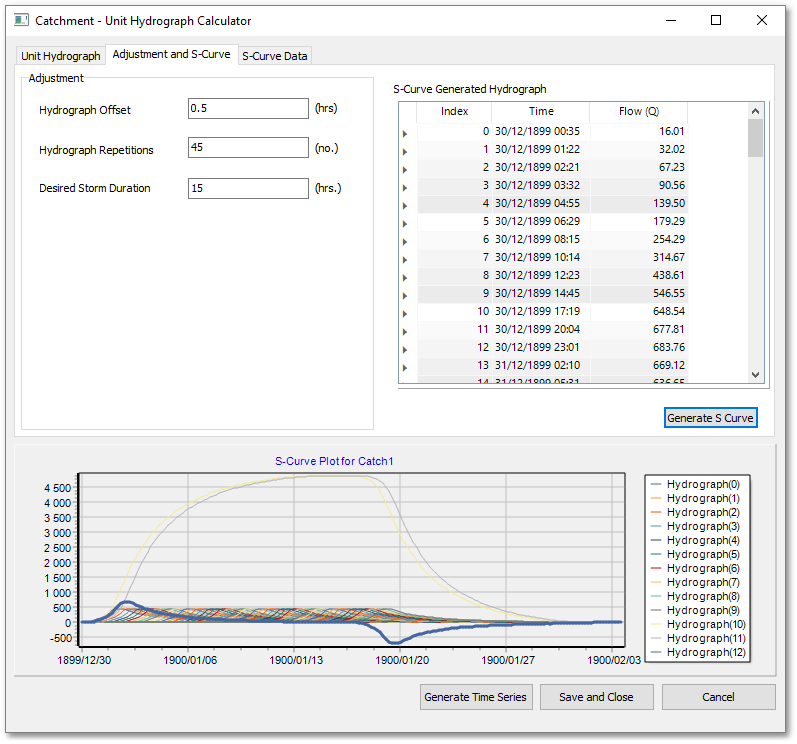The image size is (797, 744).
Task: Click Hydrograph(12) legend entry
Action: (698, 652)
